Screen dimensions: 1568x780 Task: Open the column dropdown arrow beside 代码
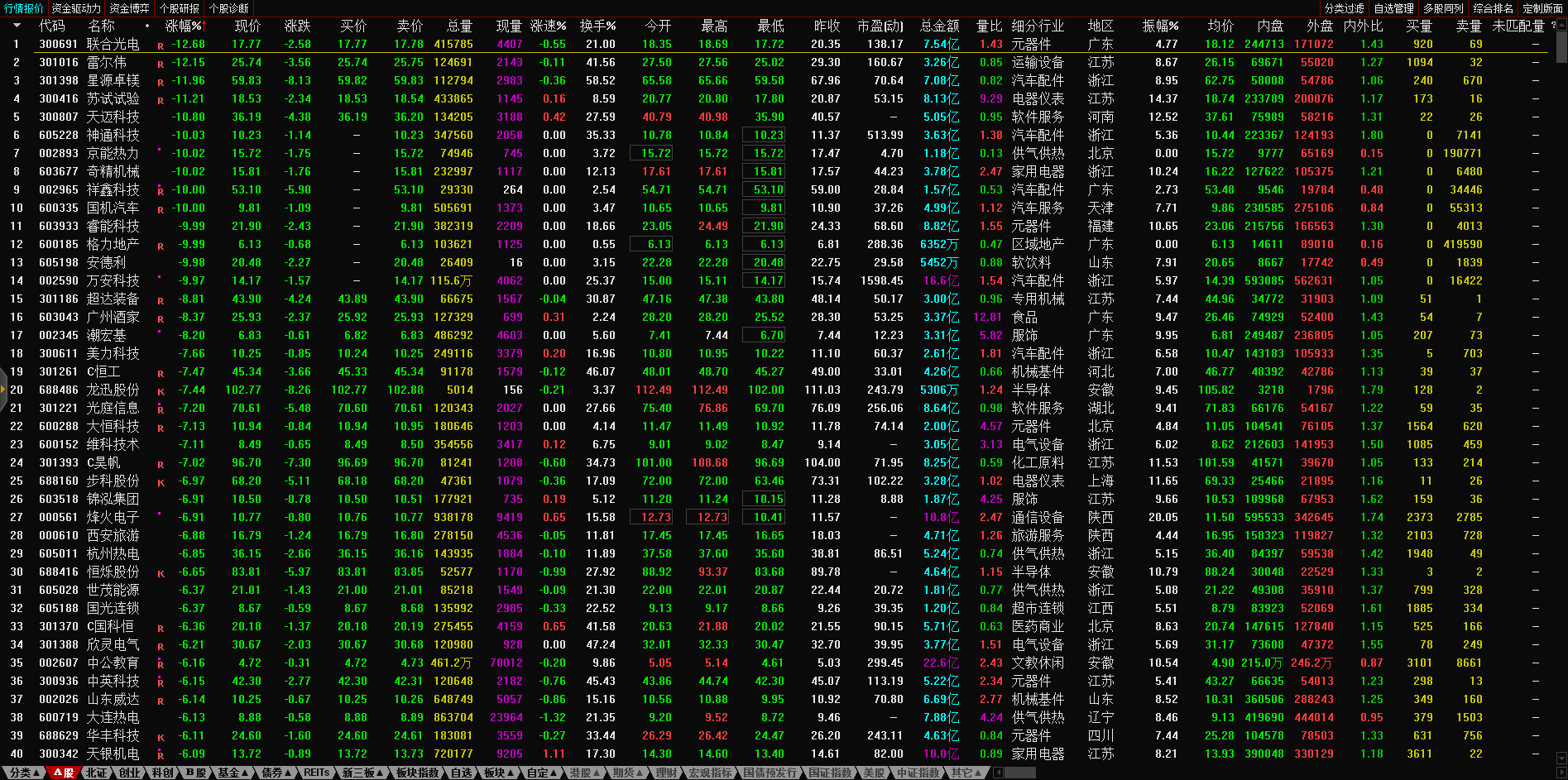pyautogui.click(x=17, y=26)
